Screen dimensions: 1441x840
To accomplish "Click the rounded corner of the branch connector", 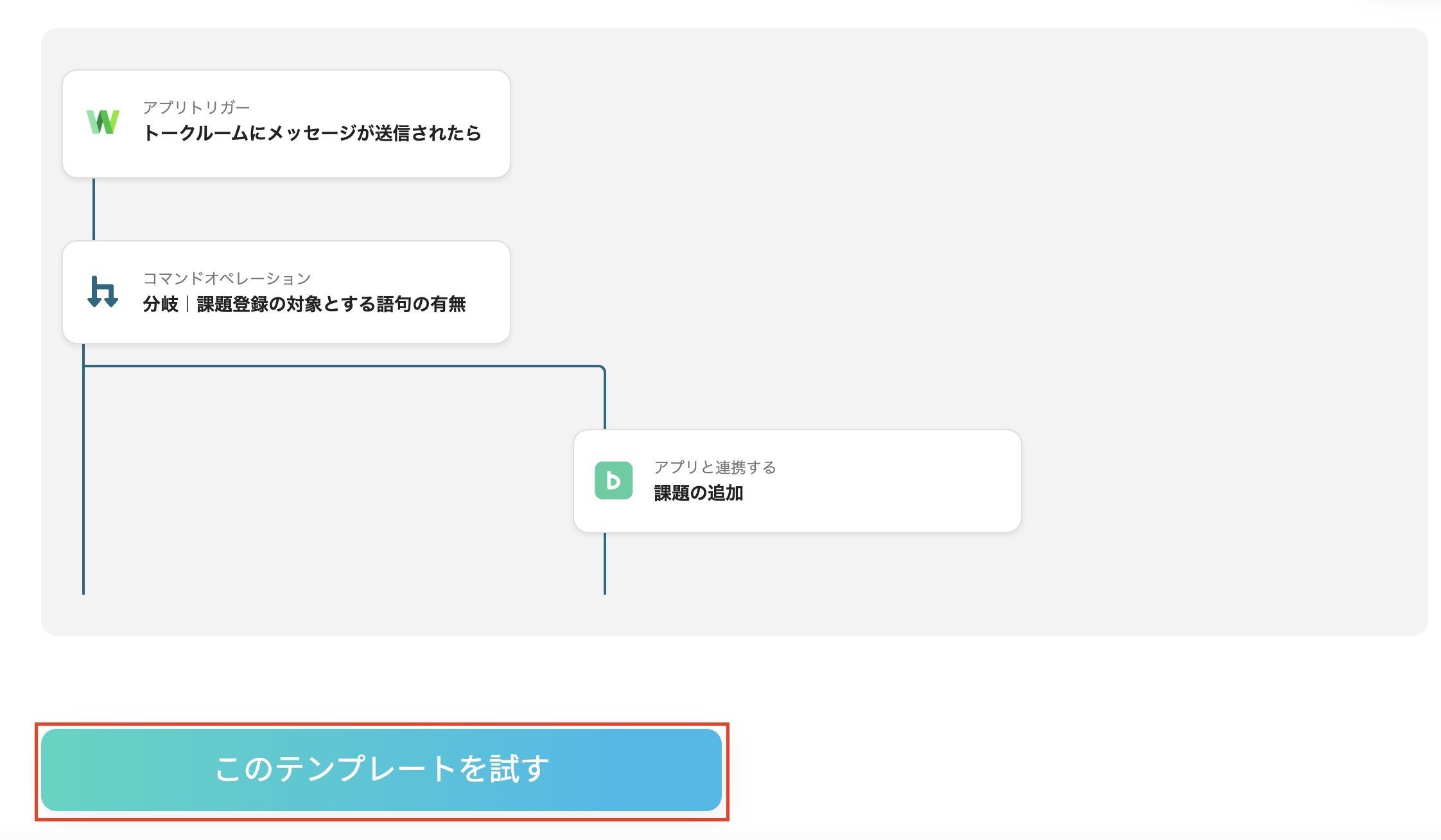I will point(602,369).
